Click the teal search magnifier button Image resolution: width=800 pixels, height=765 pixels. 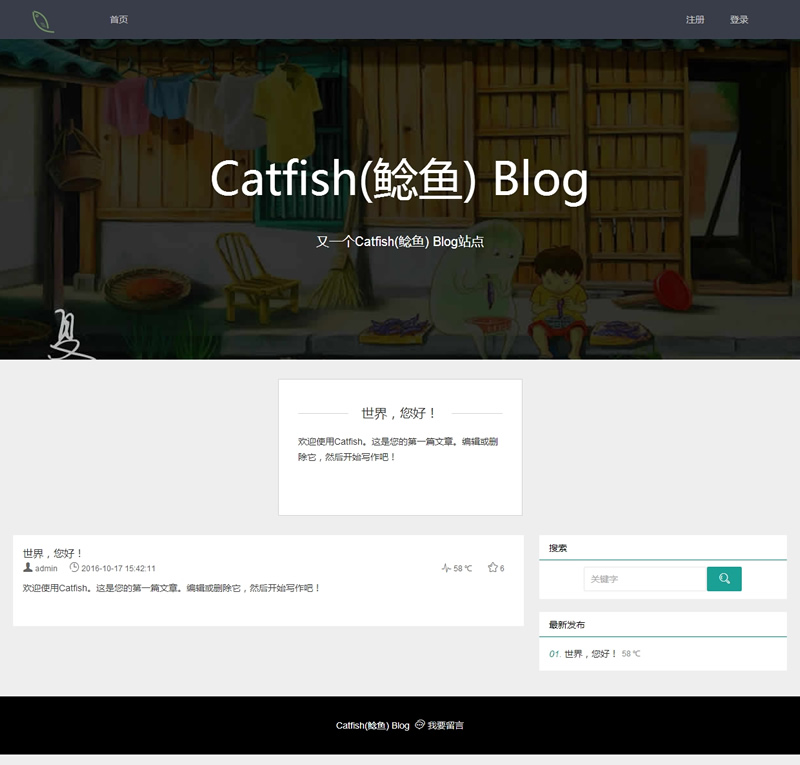tap(724, 579)
